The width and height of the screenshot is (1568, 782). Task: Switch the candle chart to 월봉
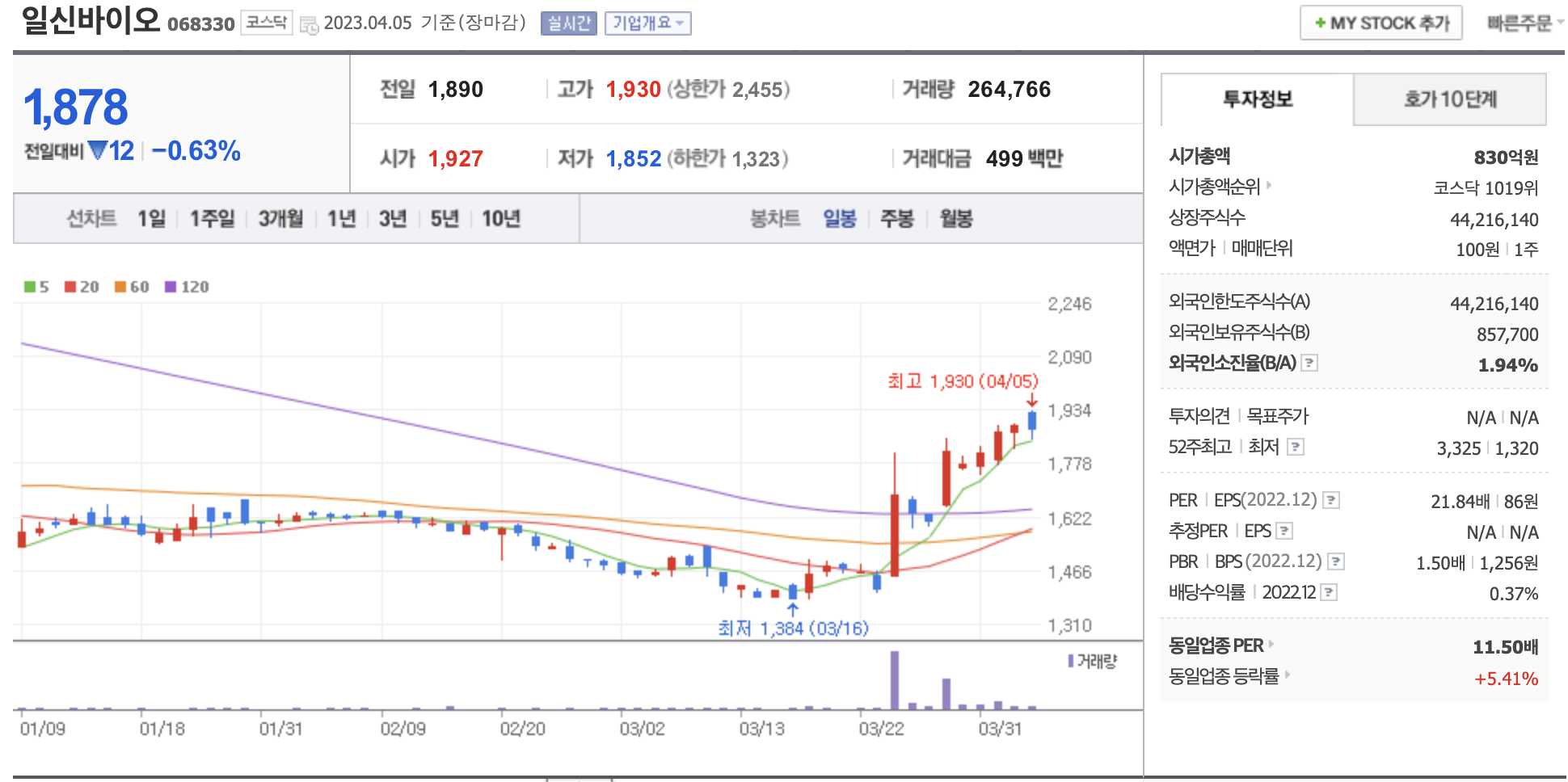[x=955, y=219]
